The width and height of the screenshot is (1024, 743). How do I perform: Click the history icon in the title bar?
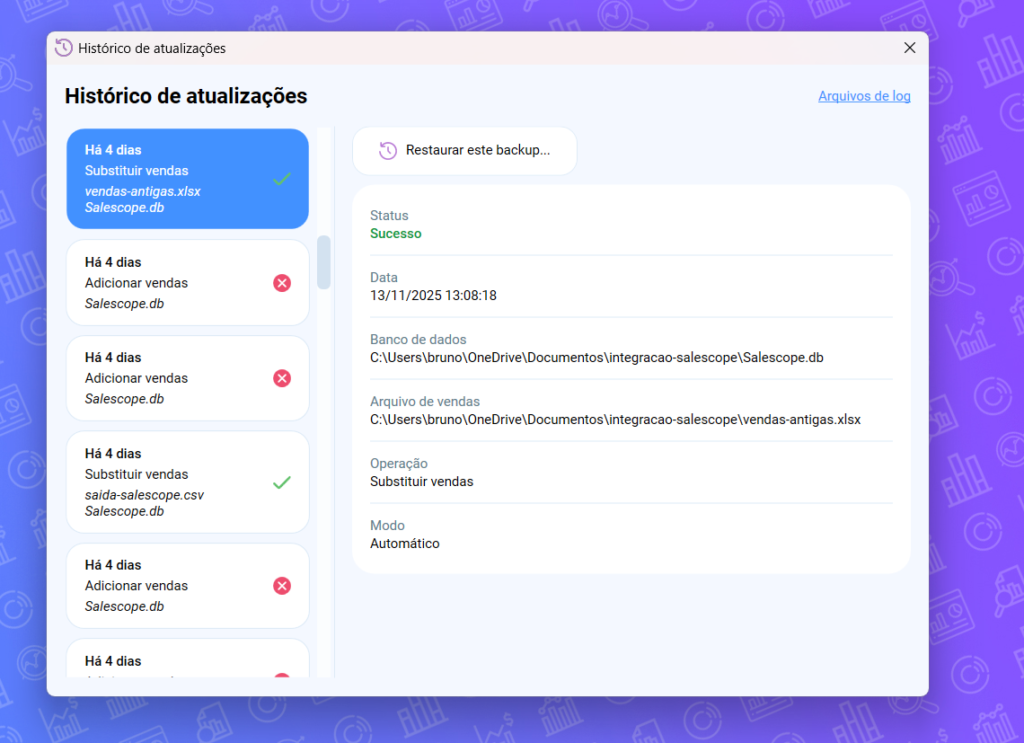pos(64,48)
